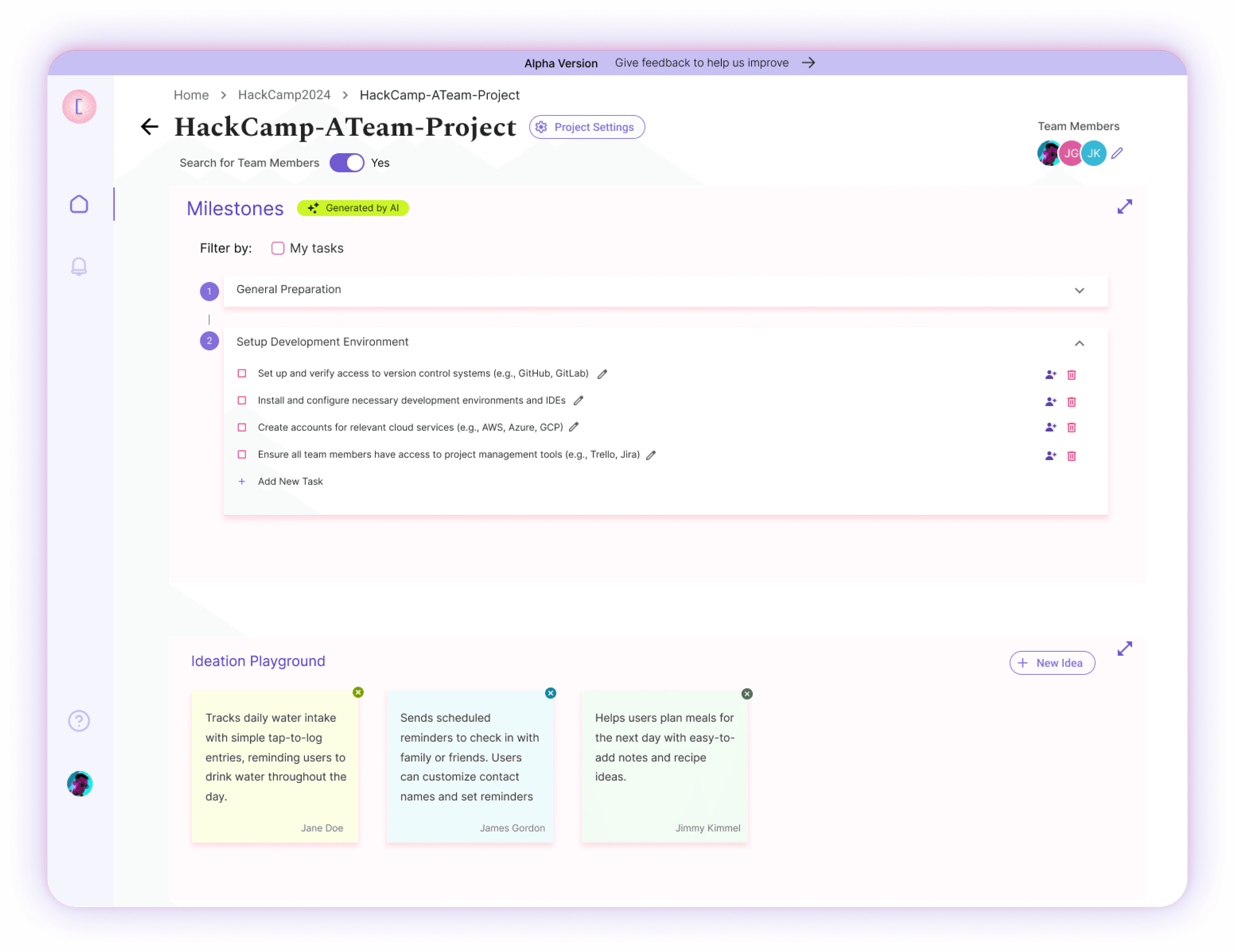Click back arrow beside project title
Image resolution: width=1235 pixels, height=952 pixels.
tap(149, 127)
